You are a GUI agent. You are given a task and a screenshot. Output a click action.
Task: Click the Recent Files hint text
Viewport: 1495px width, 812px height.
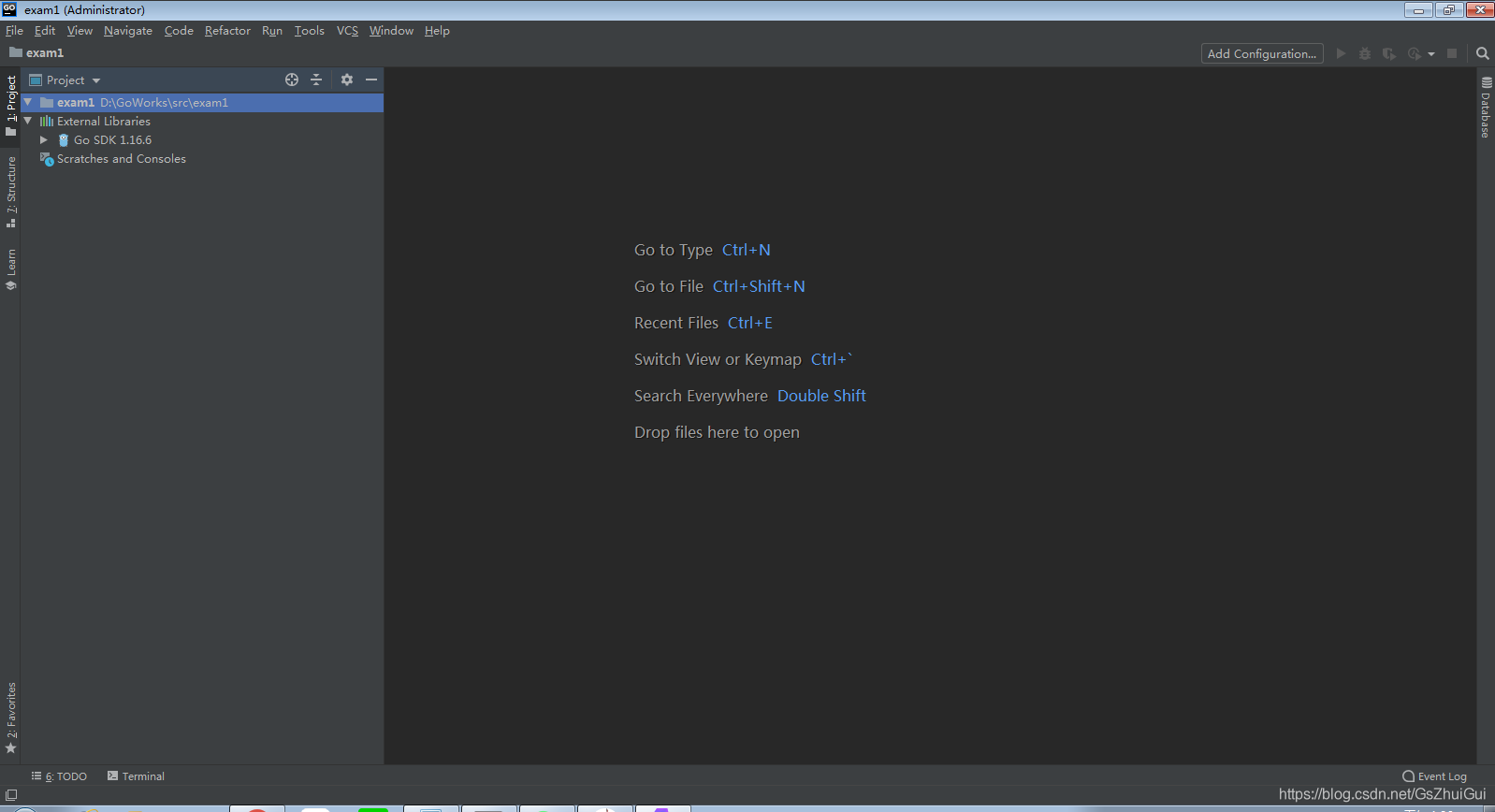[x=676, y=323]
